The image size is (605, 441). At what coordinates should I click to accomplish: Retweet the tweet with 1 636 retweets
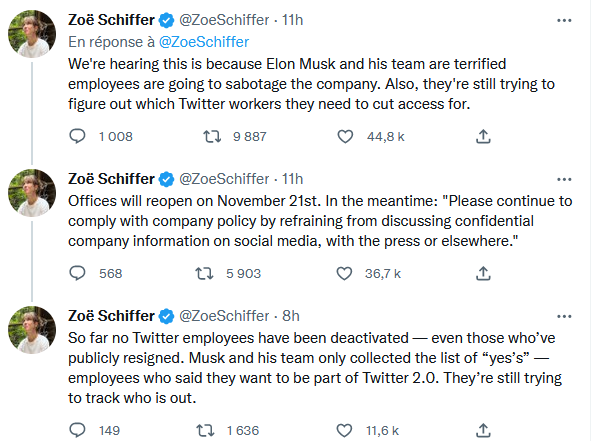[x=205, y=430]
